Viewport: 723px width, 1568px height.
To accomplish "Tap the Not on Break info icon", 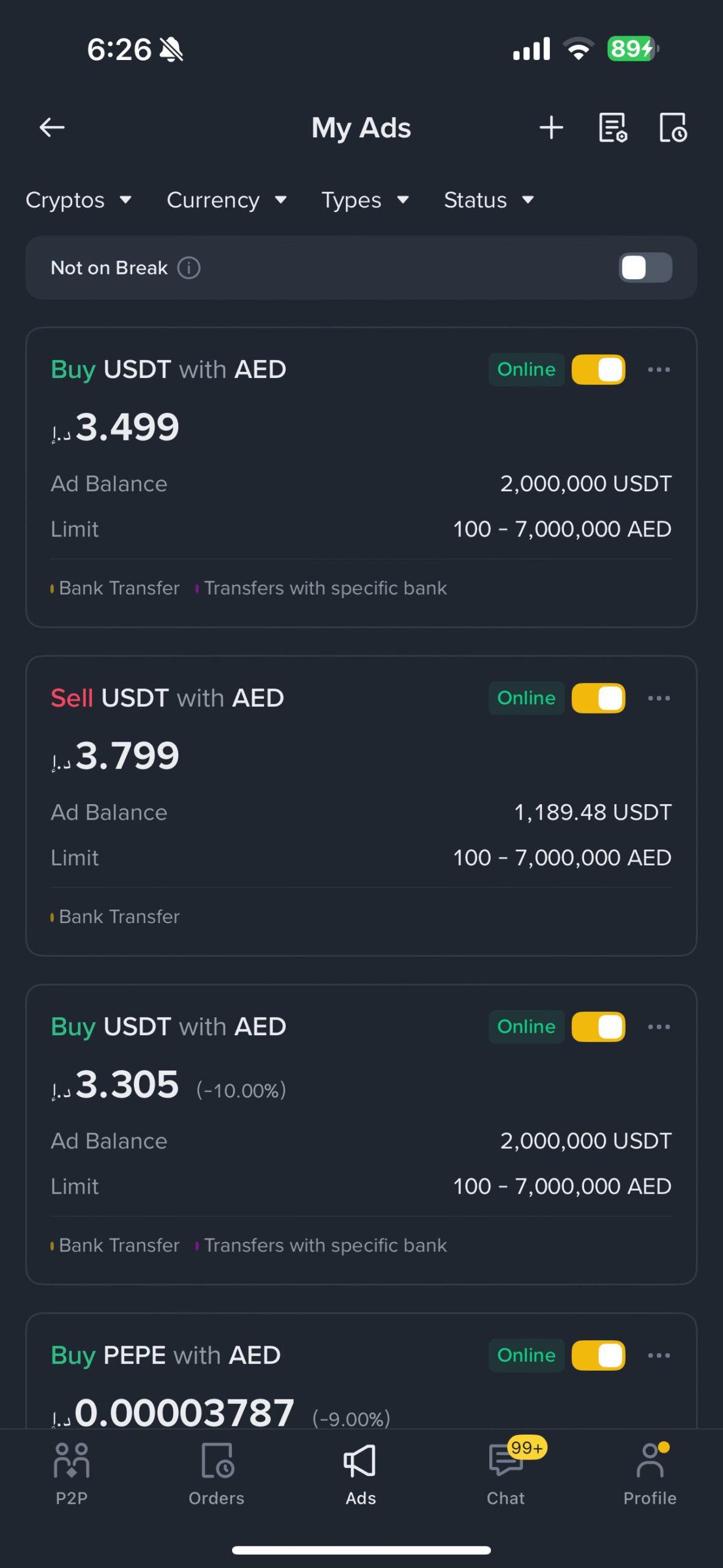I will (x=189, y=268).
